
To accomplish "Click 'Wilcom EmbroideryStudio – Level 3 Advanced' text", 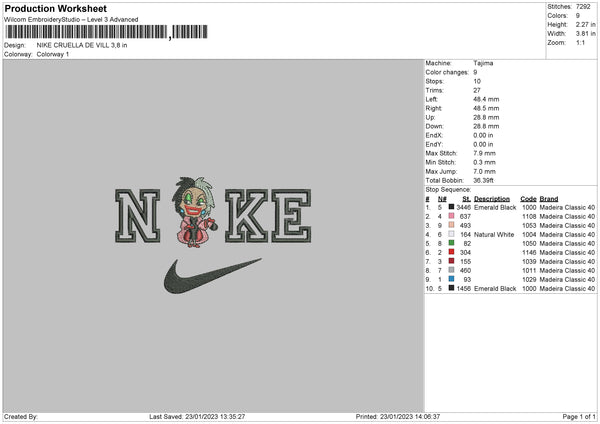I will click(71, 20).
